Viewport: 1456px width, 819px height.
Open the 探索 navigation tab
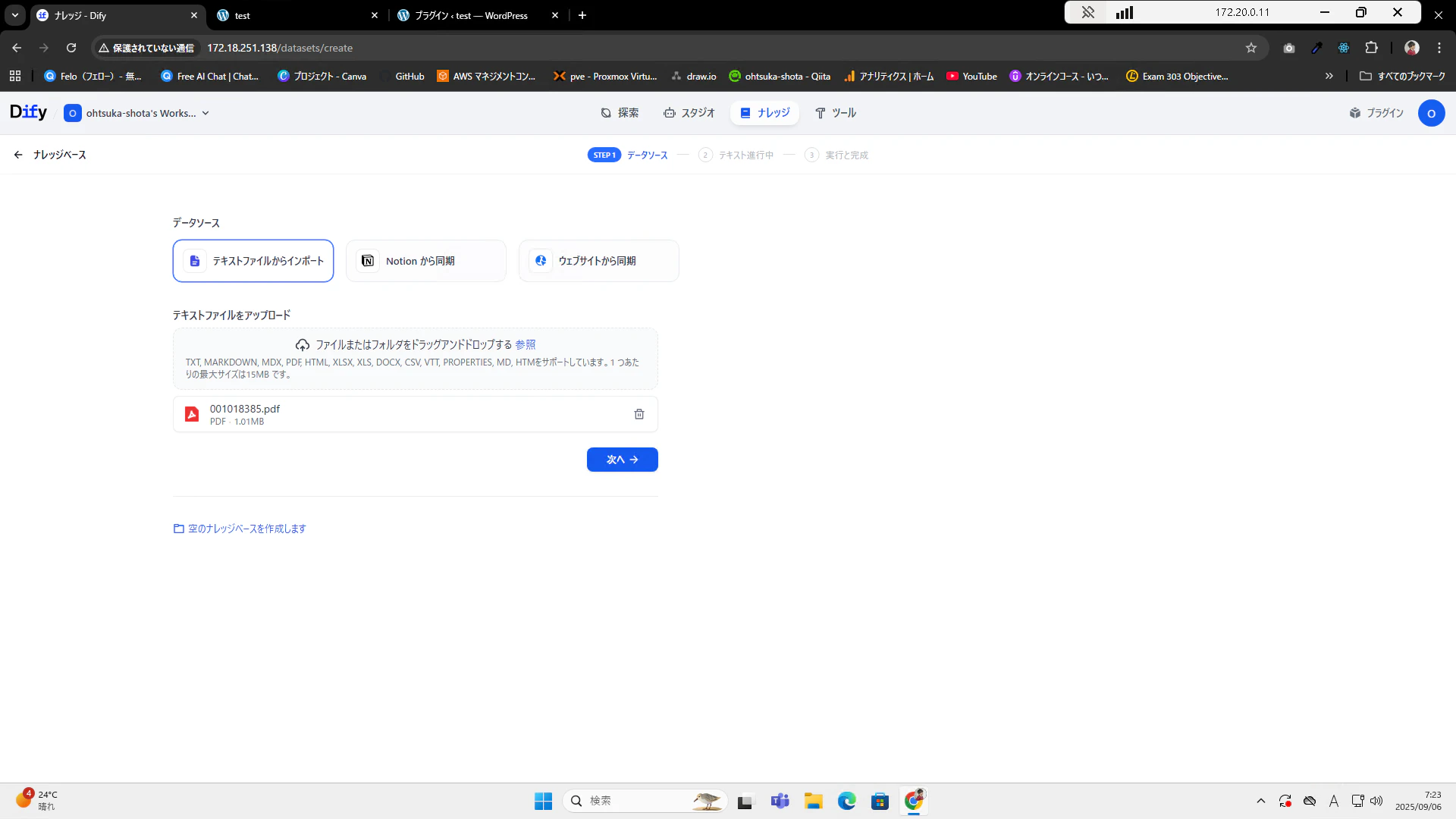tap(620, 113)
